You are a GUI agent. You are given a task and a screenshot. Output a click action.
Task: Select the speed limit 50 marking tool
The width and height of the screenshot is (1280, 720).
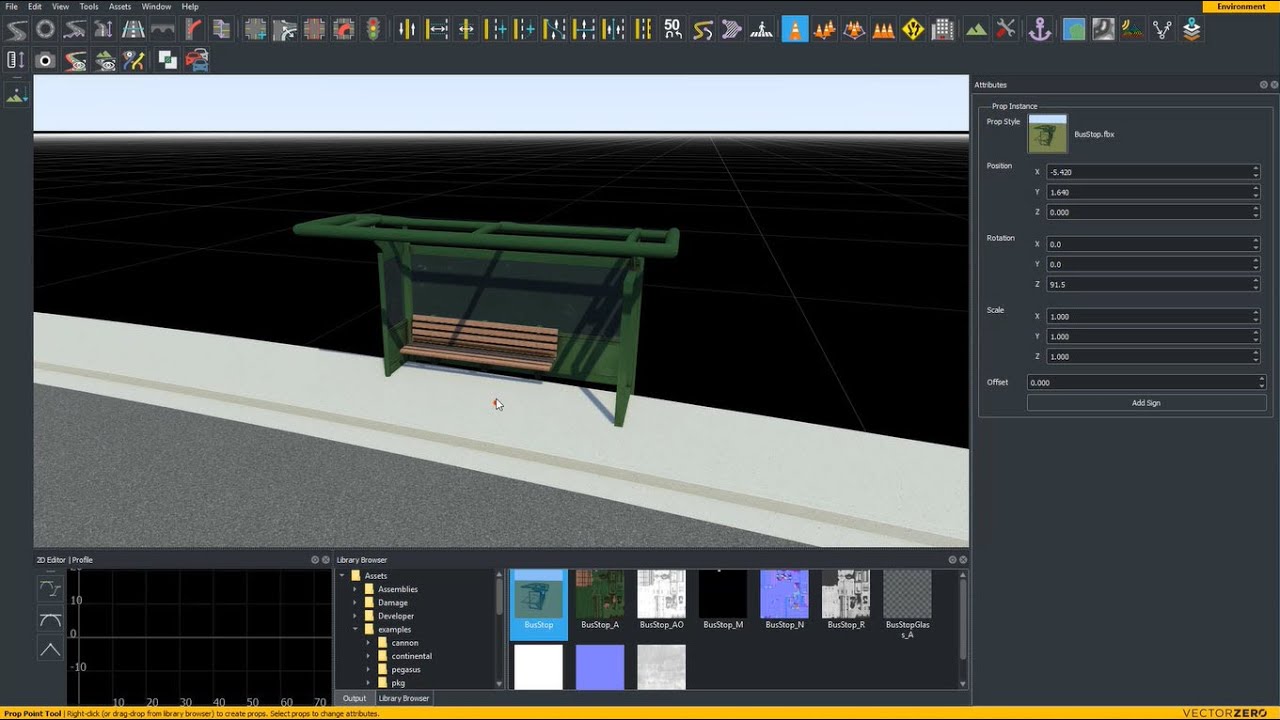[672, 30]
